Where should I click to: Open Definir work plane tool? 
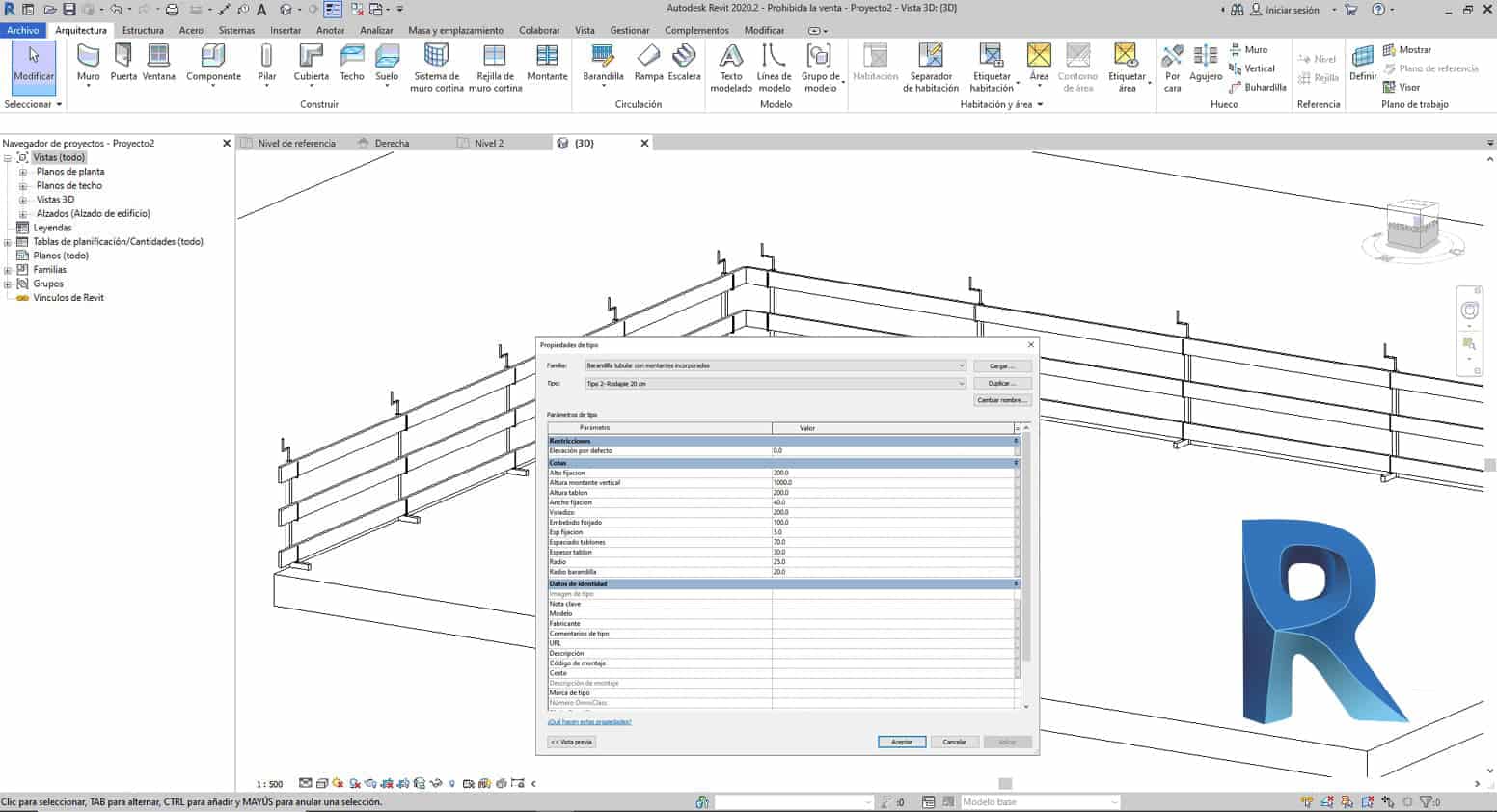click(1363, 63)
